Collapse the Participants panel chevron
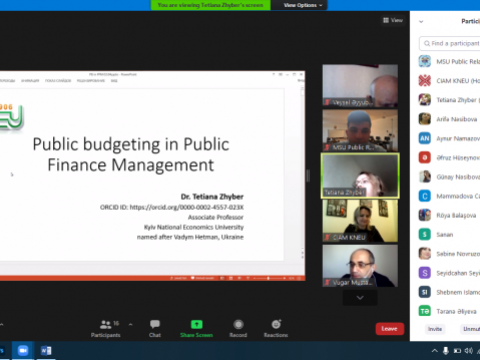This screenshot has width=480, height=360. tap(421, 22)
